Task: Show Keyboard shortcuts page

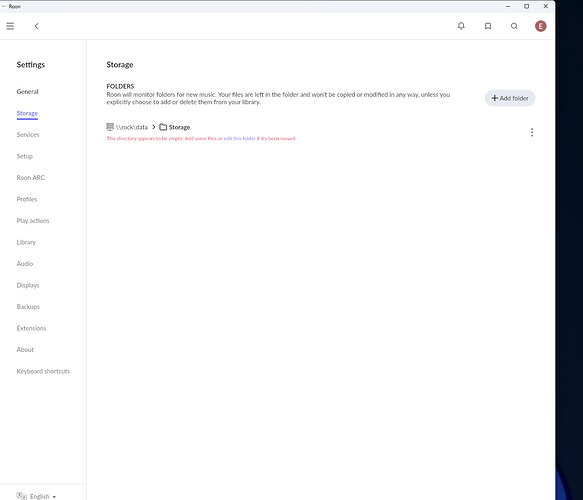Action: 43,371
